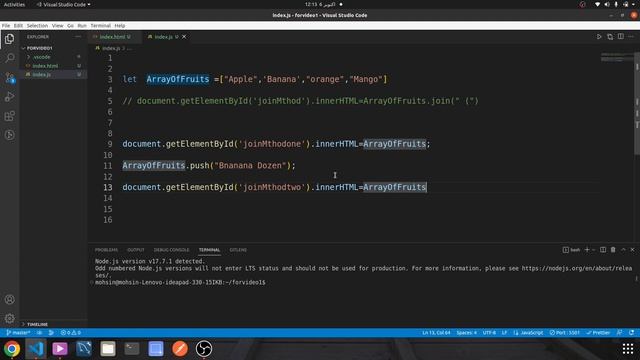The image size is (640, 360).
Task: Click the Split Editor Right icon
Action: (x=620, y=36)
